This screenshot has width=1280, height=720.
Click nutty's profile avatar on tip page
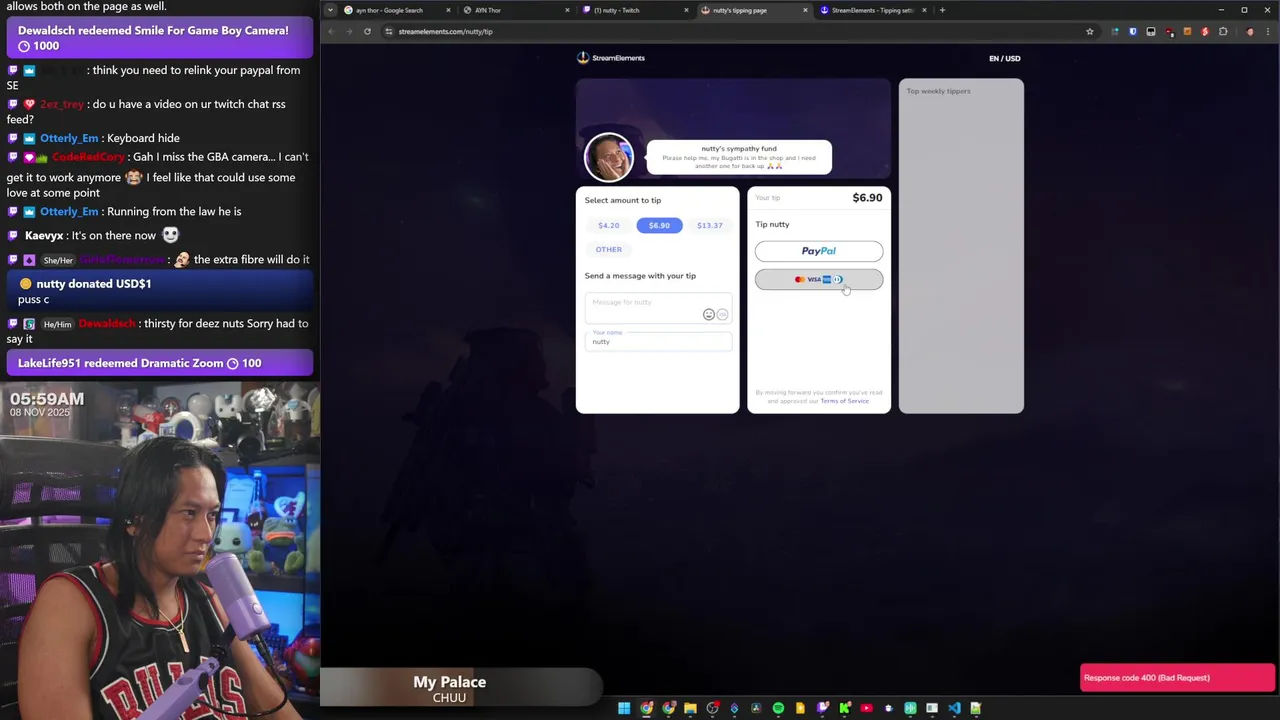608,157
